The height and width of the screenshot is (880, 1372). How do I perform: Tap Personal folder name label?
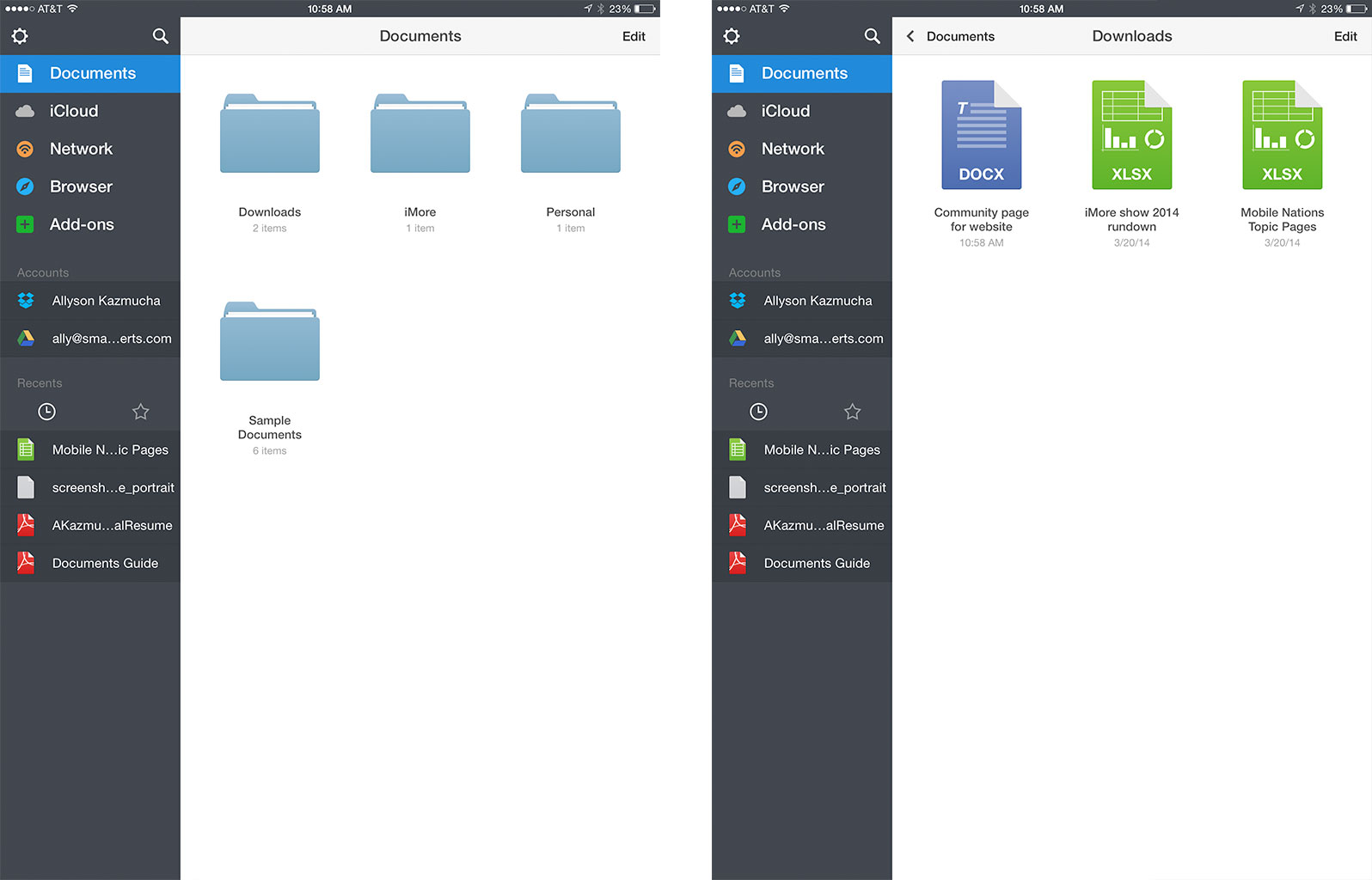click(571, 212)
